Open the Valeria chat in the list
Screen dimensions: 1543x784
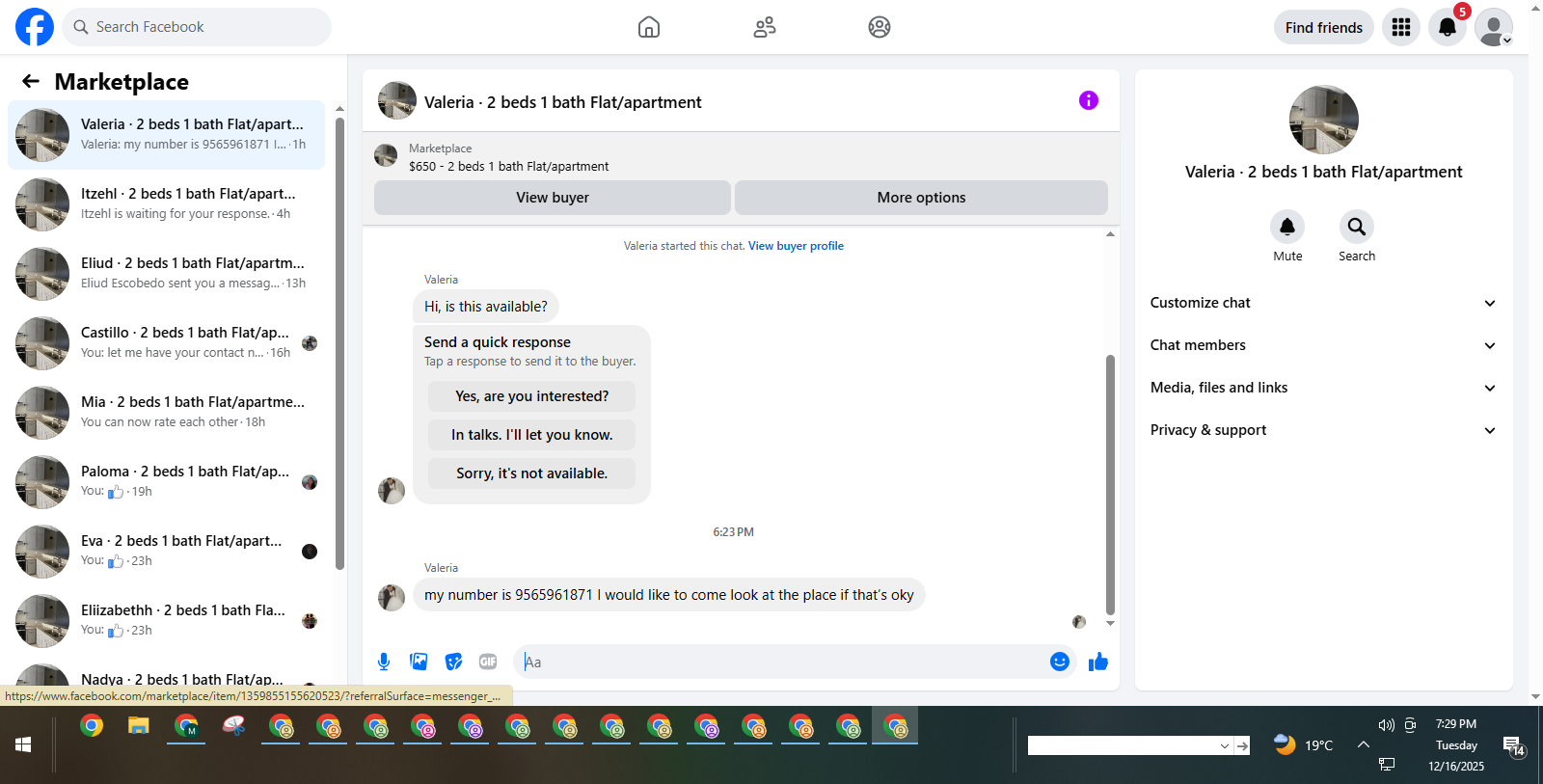click(166, 135)
